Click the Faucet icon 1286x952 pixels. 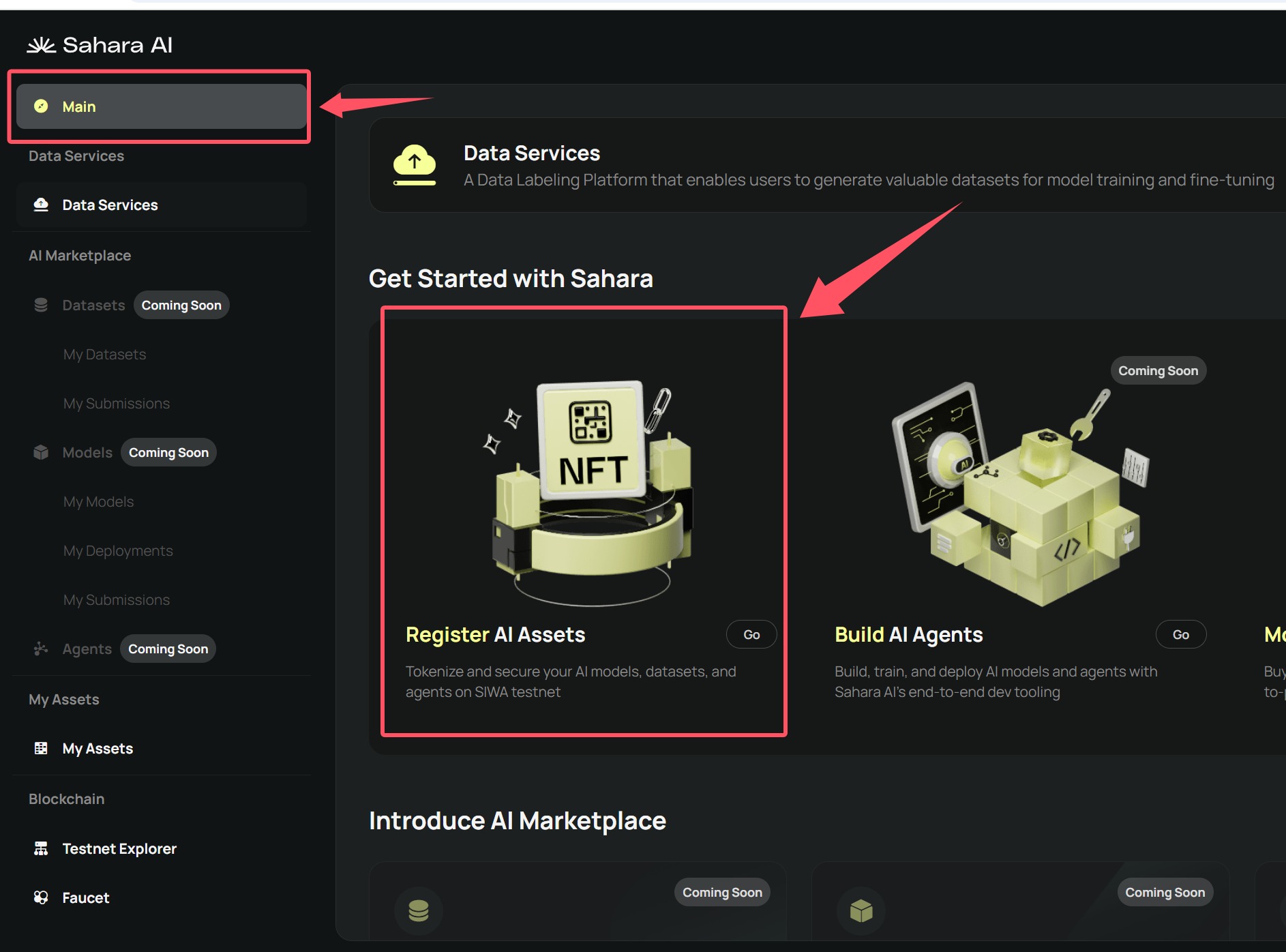click(41, 897)
